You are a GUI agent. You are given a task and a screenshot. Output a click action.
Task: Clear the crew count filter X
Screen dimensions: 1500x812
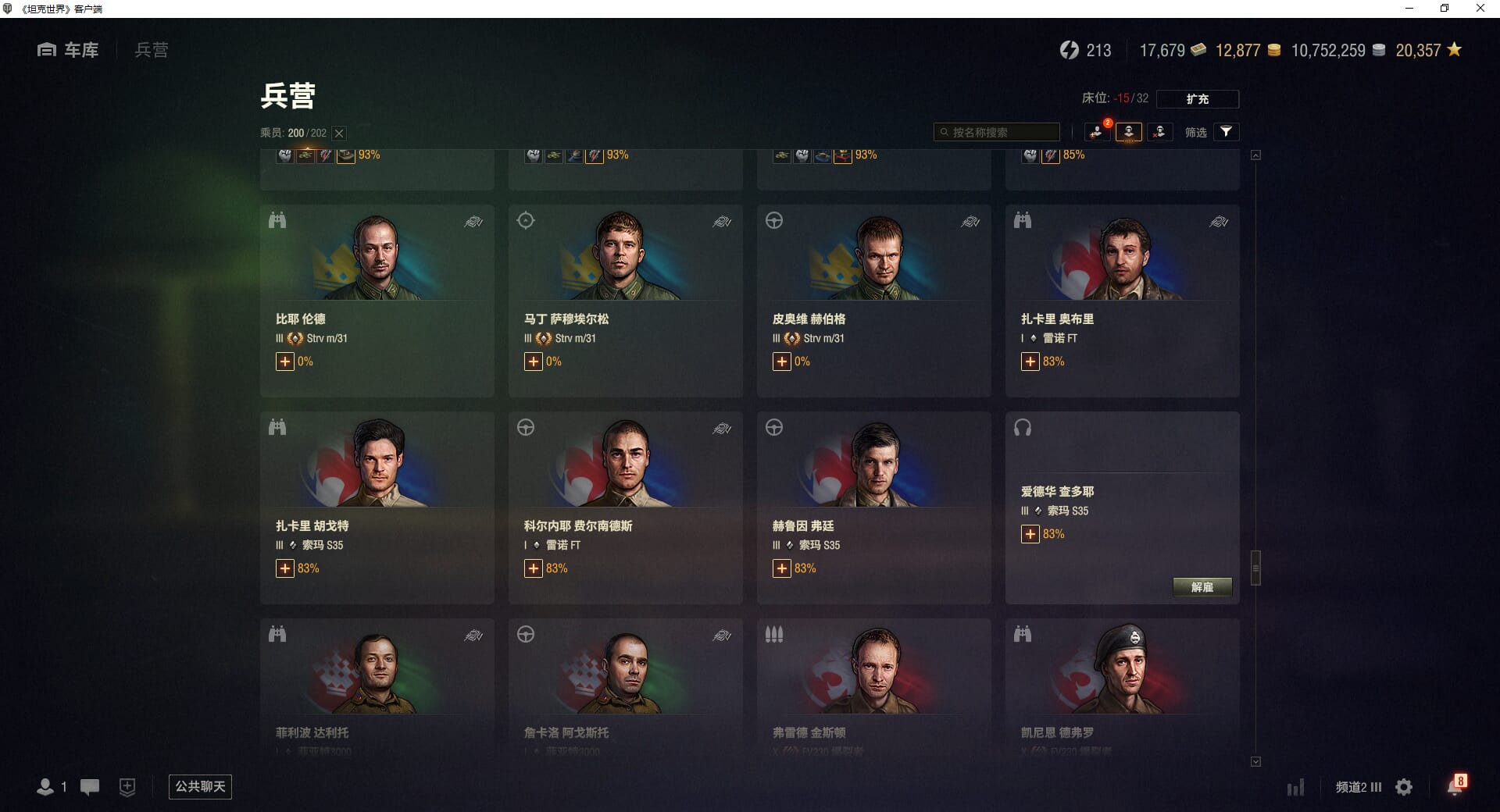click(339, 134)
